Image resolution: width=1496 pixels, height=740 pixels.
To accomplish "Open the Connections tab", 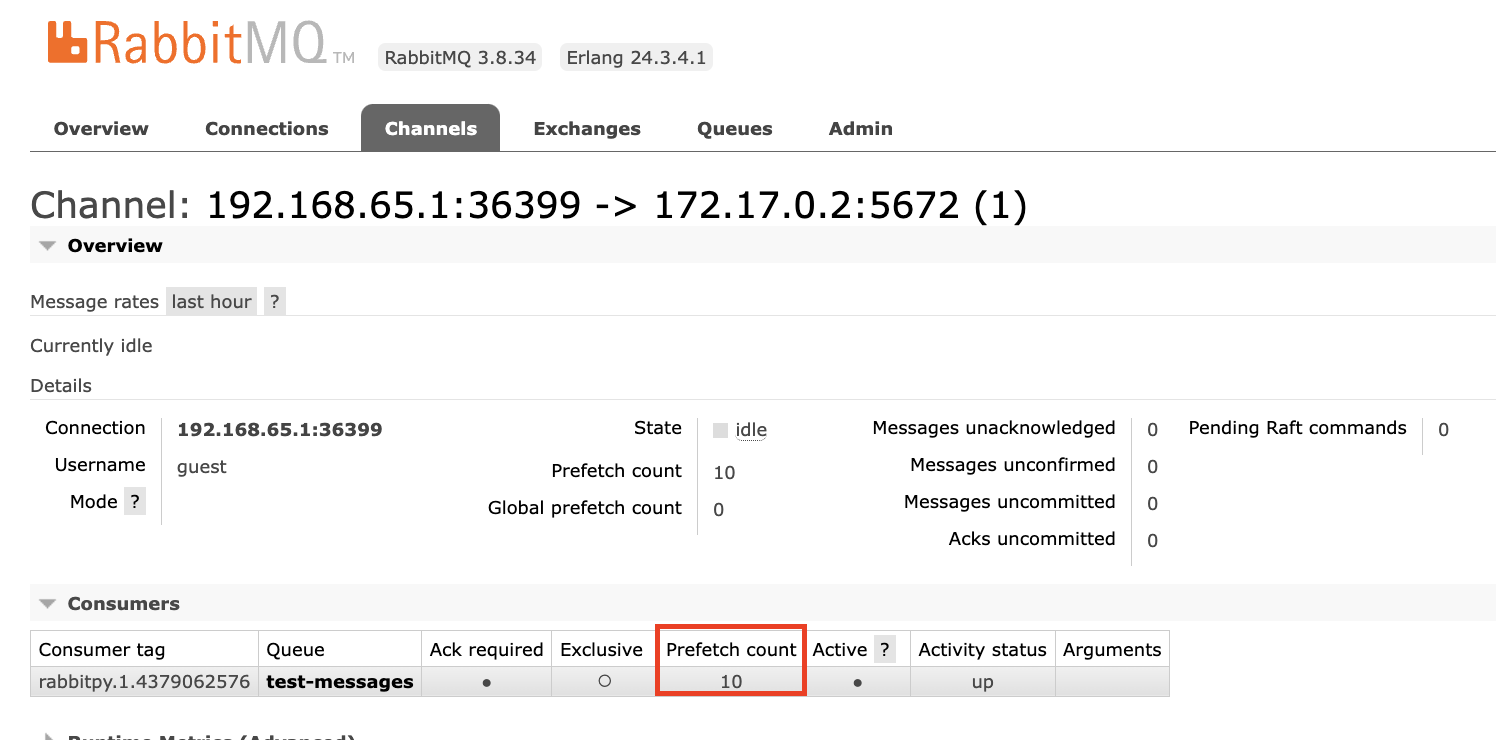I will pyautogui.click(x=267, y=128).
